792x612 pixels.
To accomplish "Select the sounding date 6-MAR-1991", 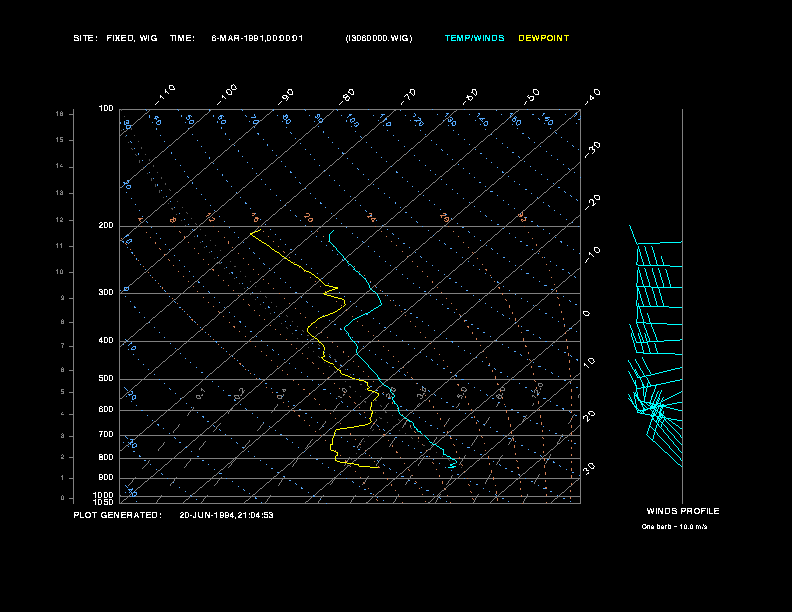I will [x=238, y=38].
